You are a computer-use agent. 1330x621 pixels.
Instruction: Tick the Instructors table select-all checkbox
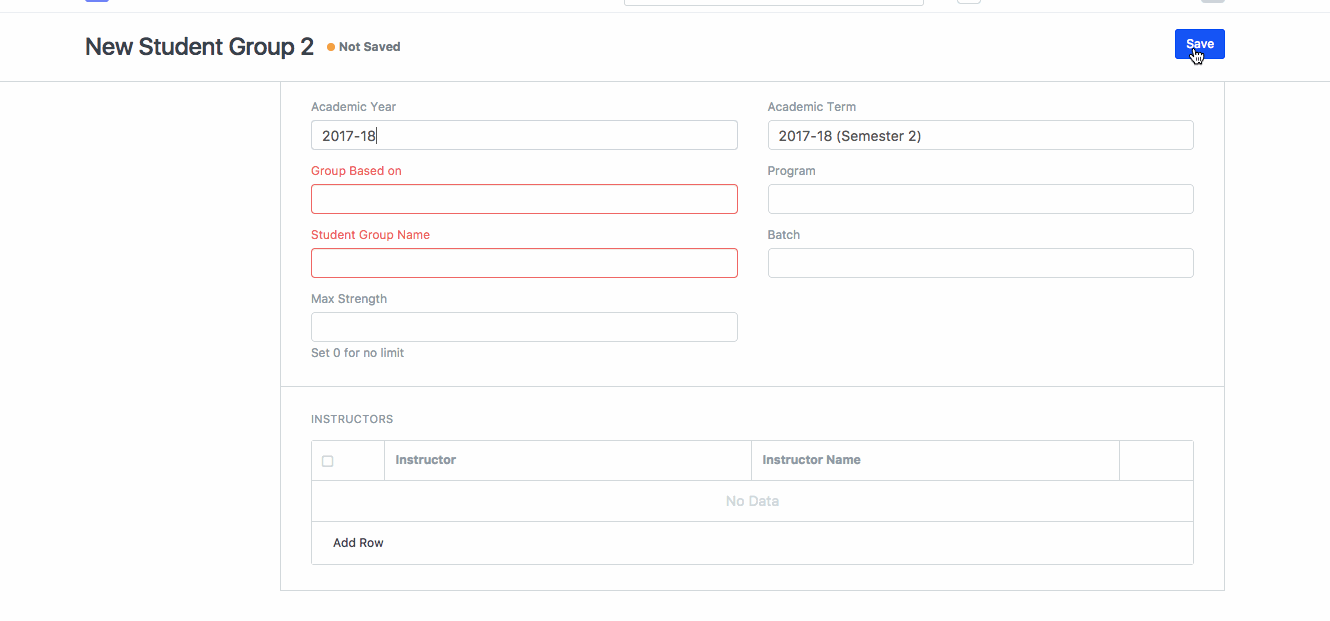327,461
